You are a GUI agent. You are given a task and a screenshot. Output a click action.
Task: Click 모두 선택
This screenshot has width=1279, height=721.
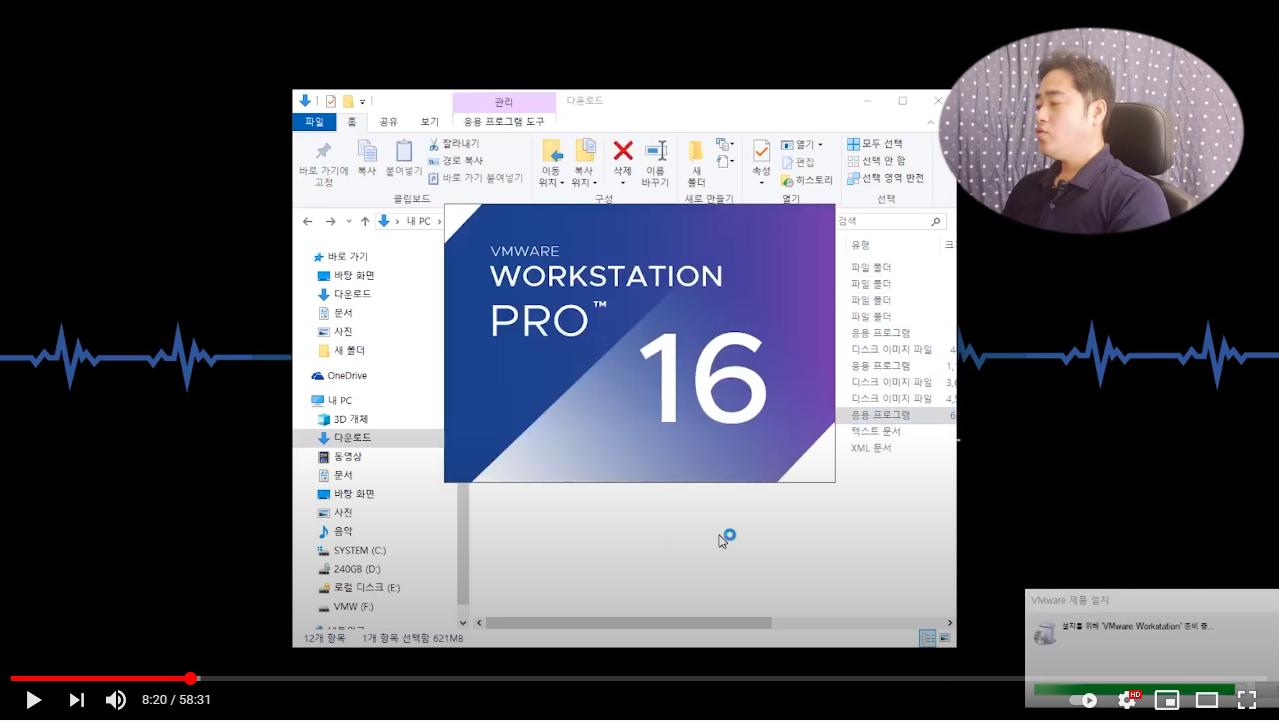click(x=875, y=144)
